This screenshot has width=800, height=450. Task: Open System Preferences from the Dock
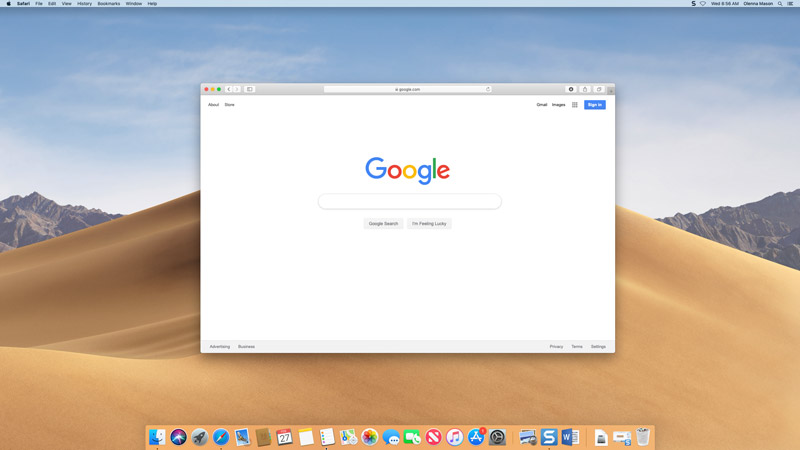tap(497, 437)
